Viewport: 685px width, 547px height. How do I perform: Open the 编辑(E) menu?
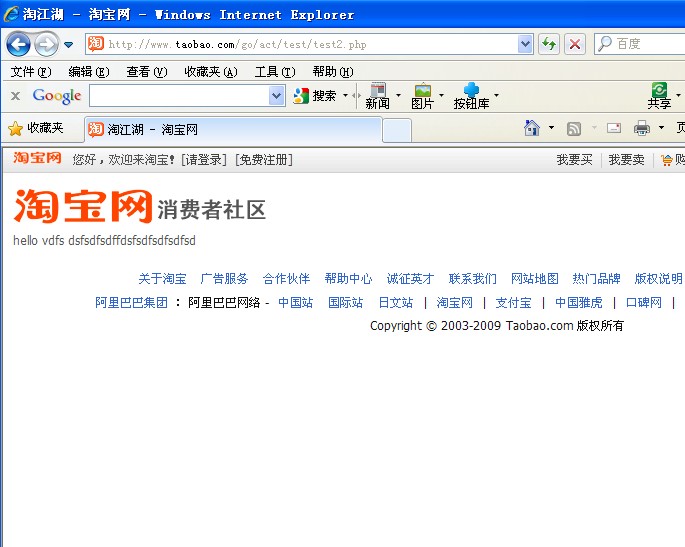pyautogui.click(x=89, y=72)
